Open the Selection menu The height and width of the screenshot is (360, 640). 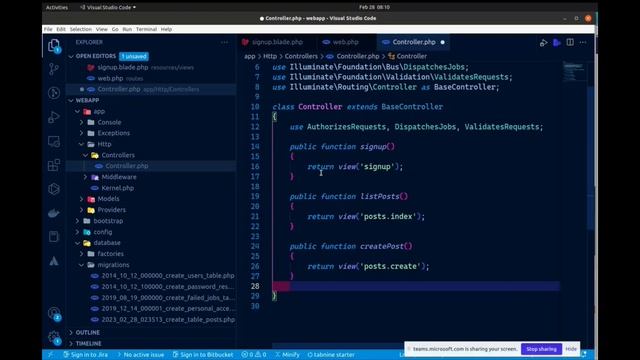pyautogui.click(x=80, y=29)
